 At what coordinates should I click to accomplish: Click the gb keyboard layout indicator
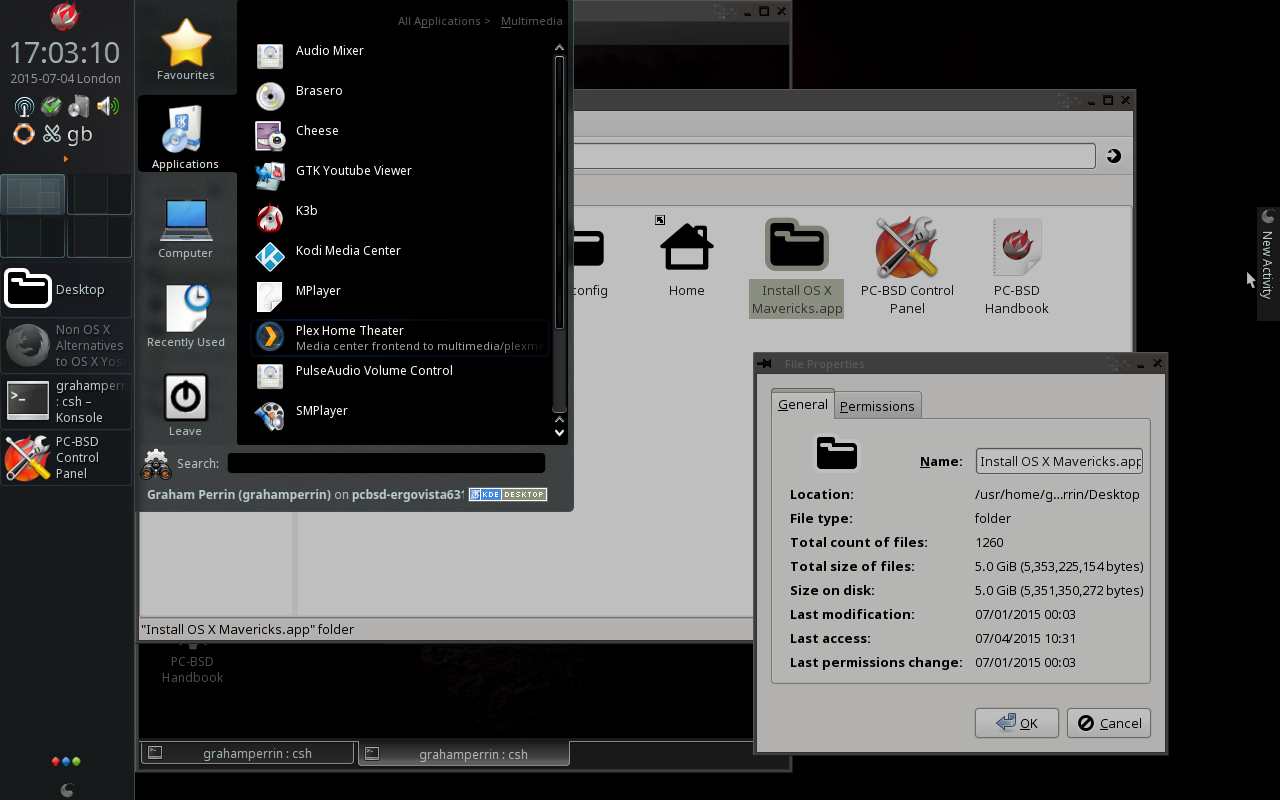[79, 134]
